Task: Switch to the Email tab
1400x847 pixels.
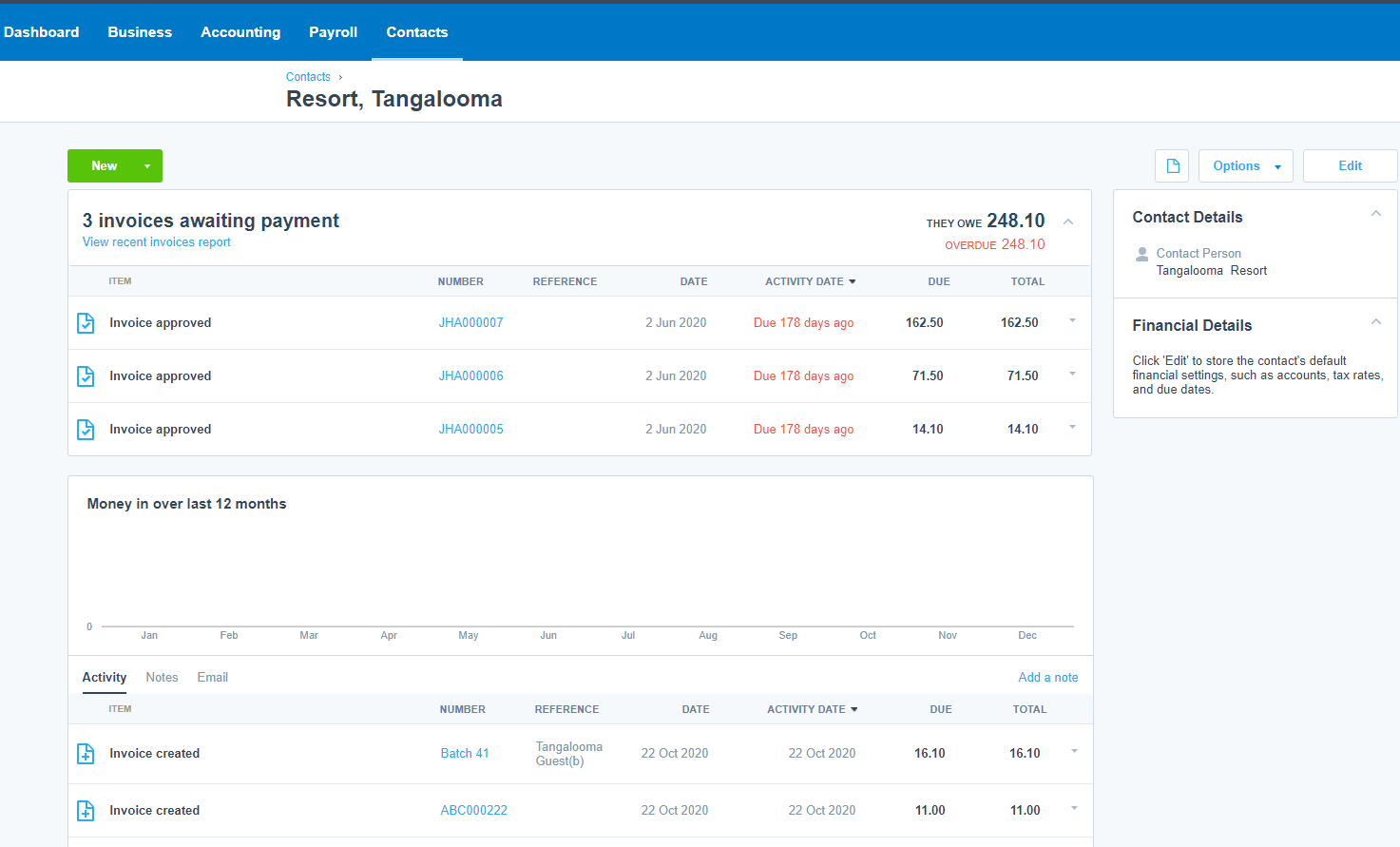Action: coord(212,678)
